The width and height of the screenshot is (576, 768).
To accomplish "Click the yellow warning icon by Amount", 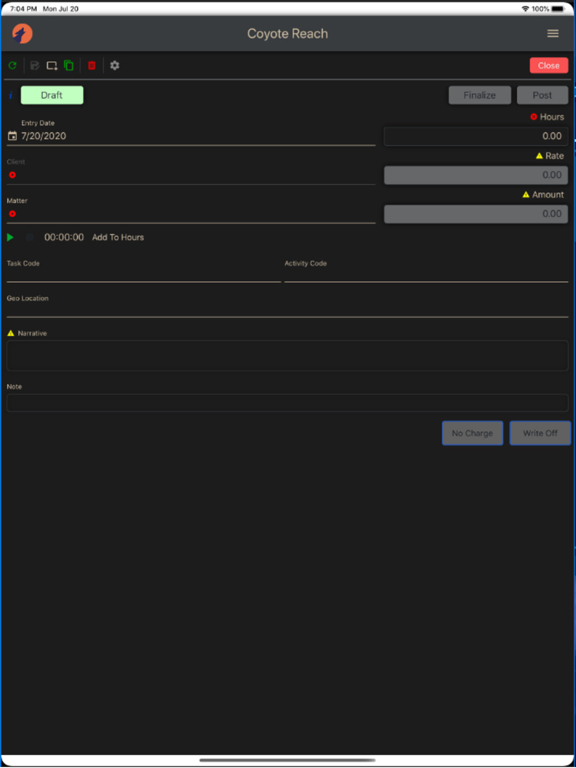I will [x=526, y=194].
